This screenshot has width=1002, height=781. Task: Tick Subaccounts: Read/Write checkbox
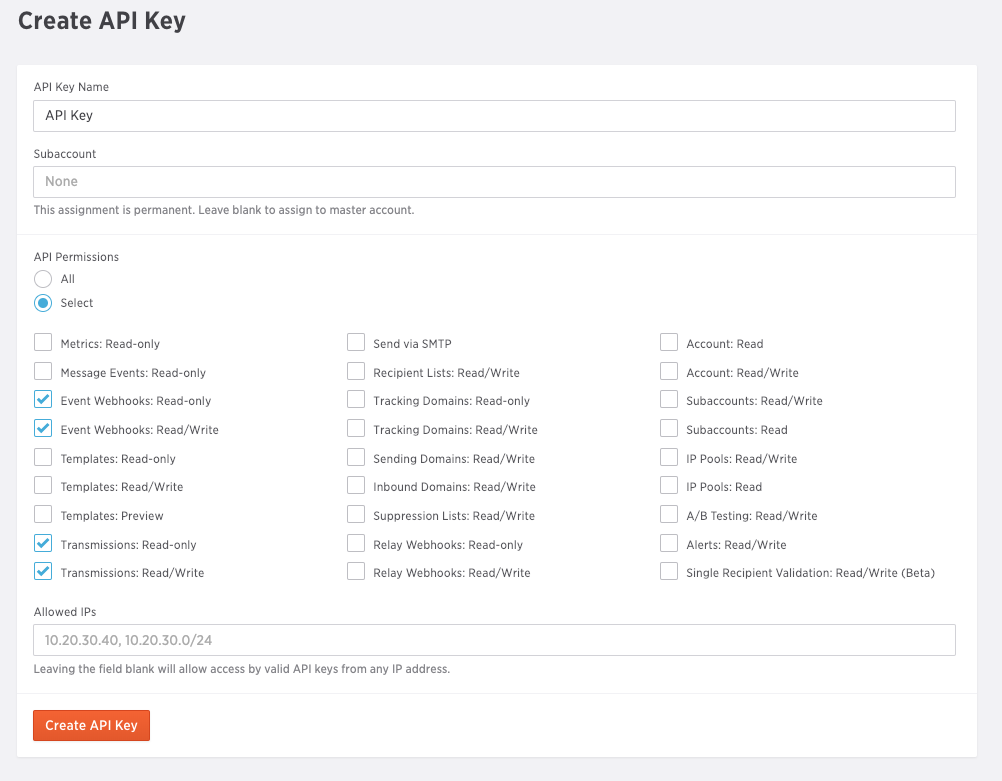click(x=669, y=399)
